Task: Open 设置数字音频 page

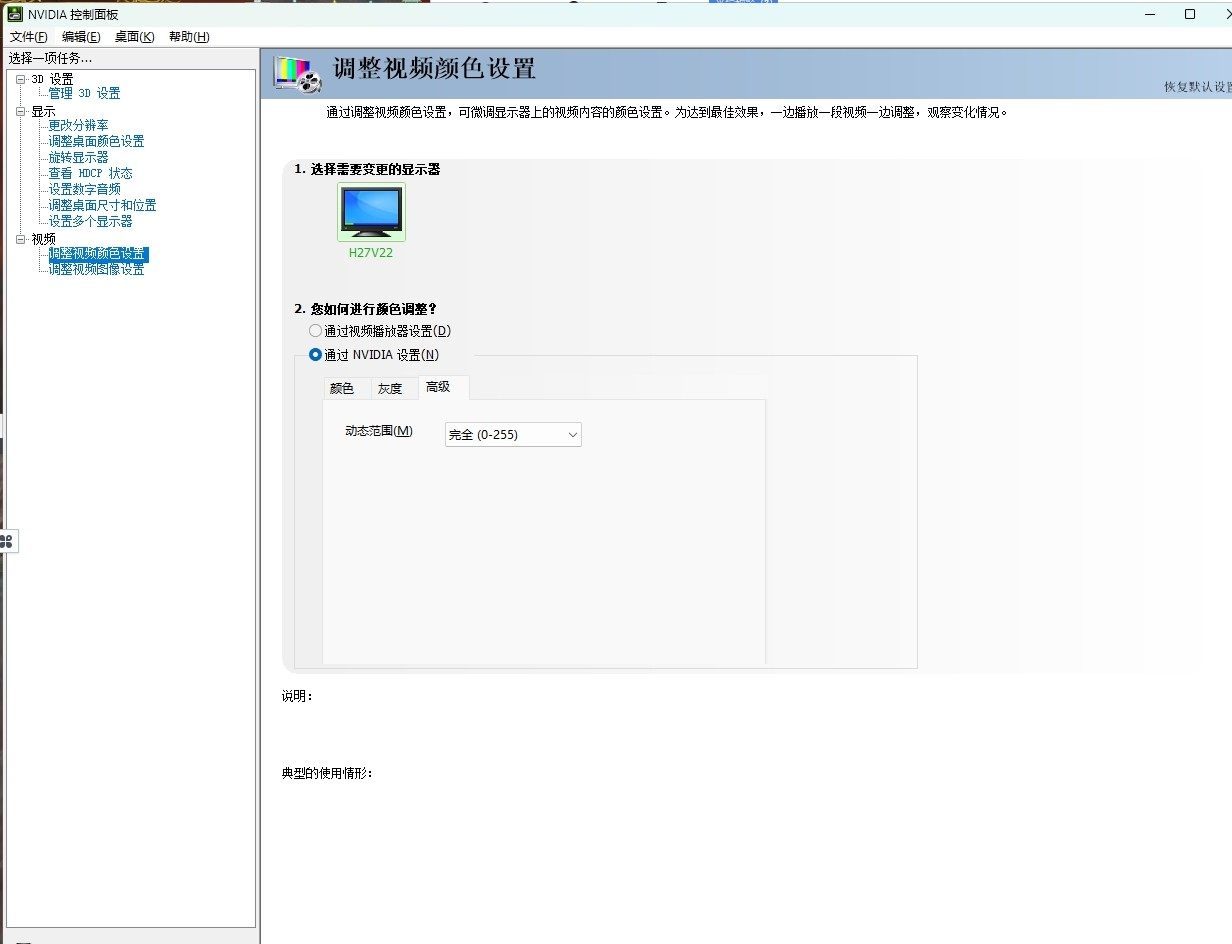Action: pyautogui.click(x=84, y=189)
